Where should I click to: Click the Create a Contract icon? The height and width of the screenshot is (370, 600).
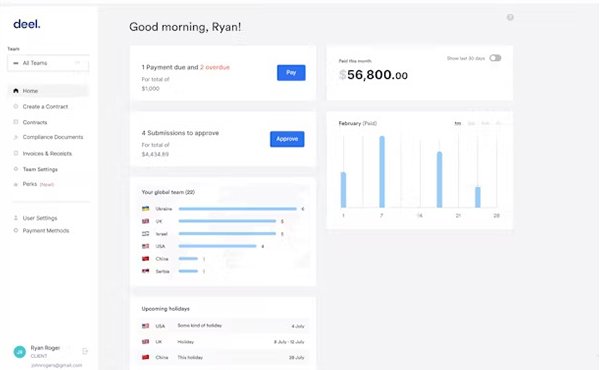pos(16,106)
